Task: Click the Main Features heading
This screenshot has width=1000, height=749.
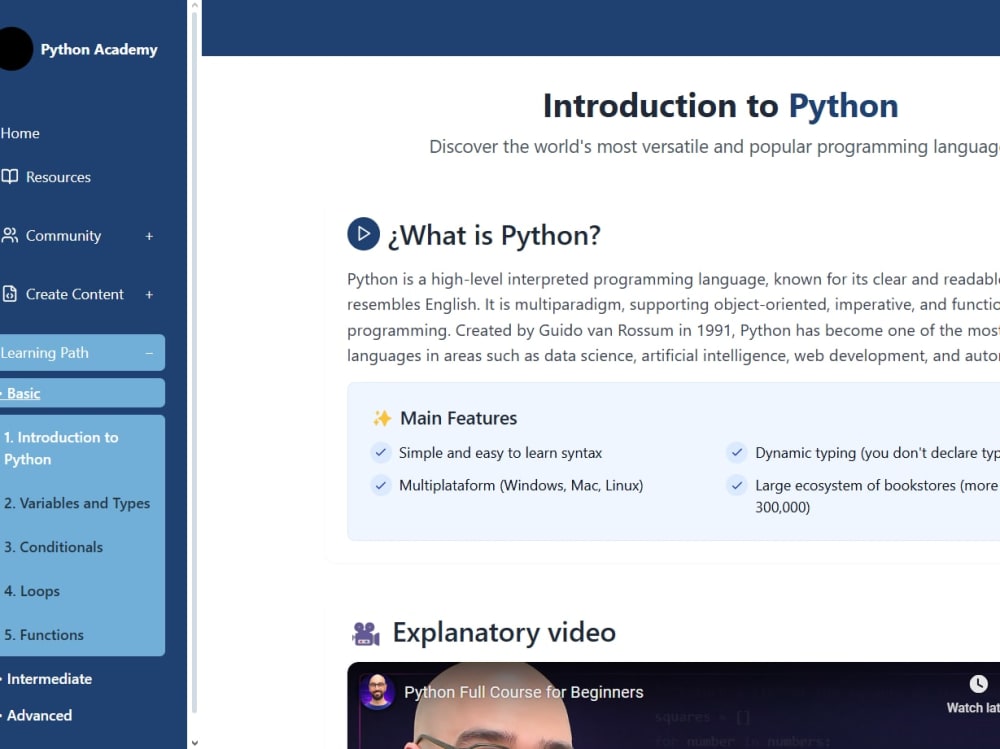Action: click(459, 418)
